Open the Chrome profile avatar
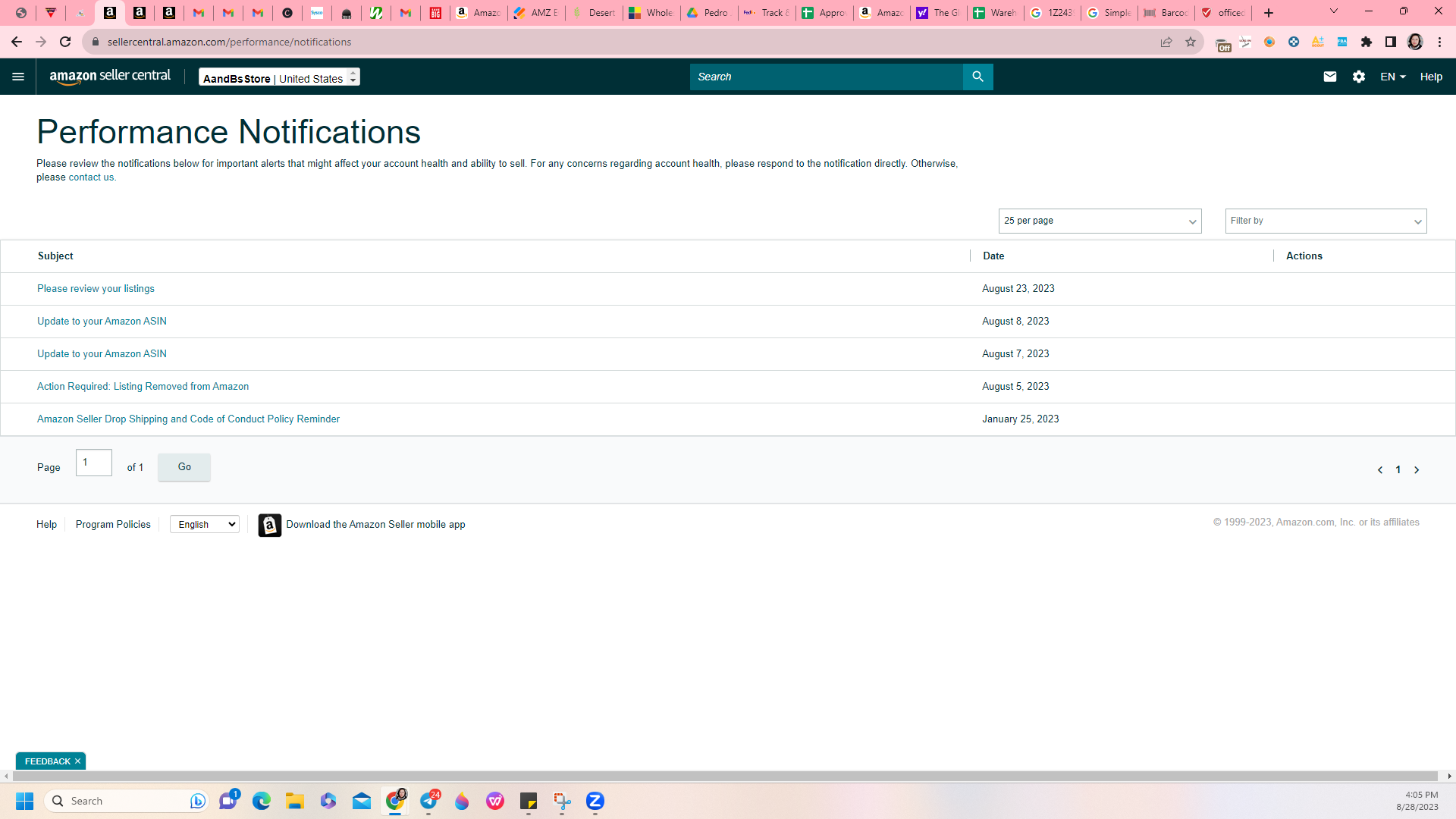This screenshot has height=819, width=1456. 1415,42
